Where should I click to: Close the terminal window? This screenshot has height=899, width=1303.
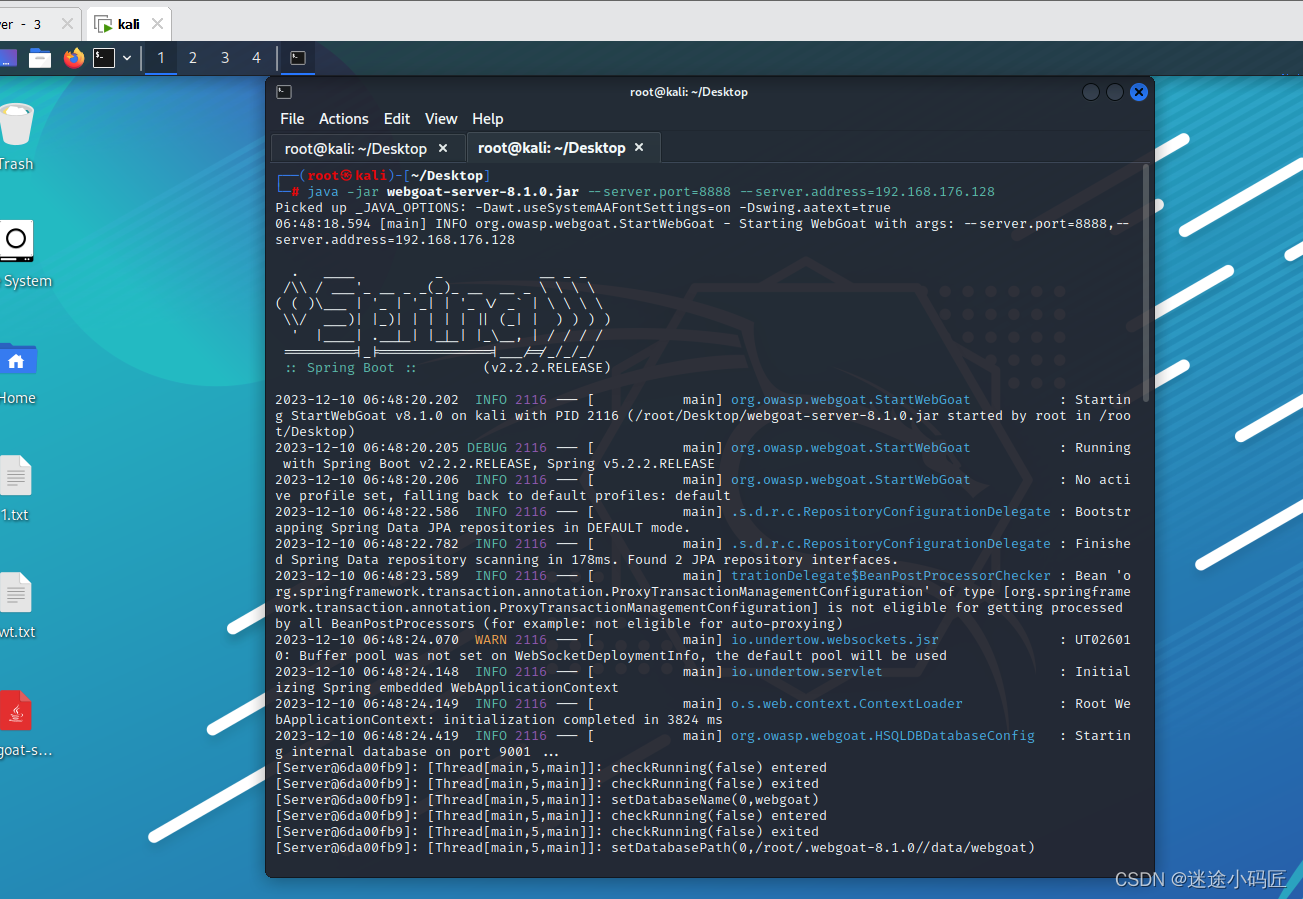(1139, 92)
